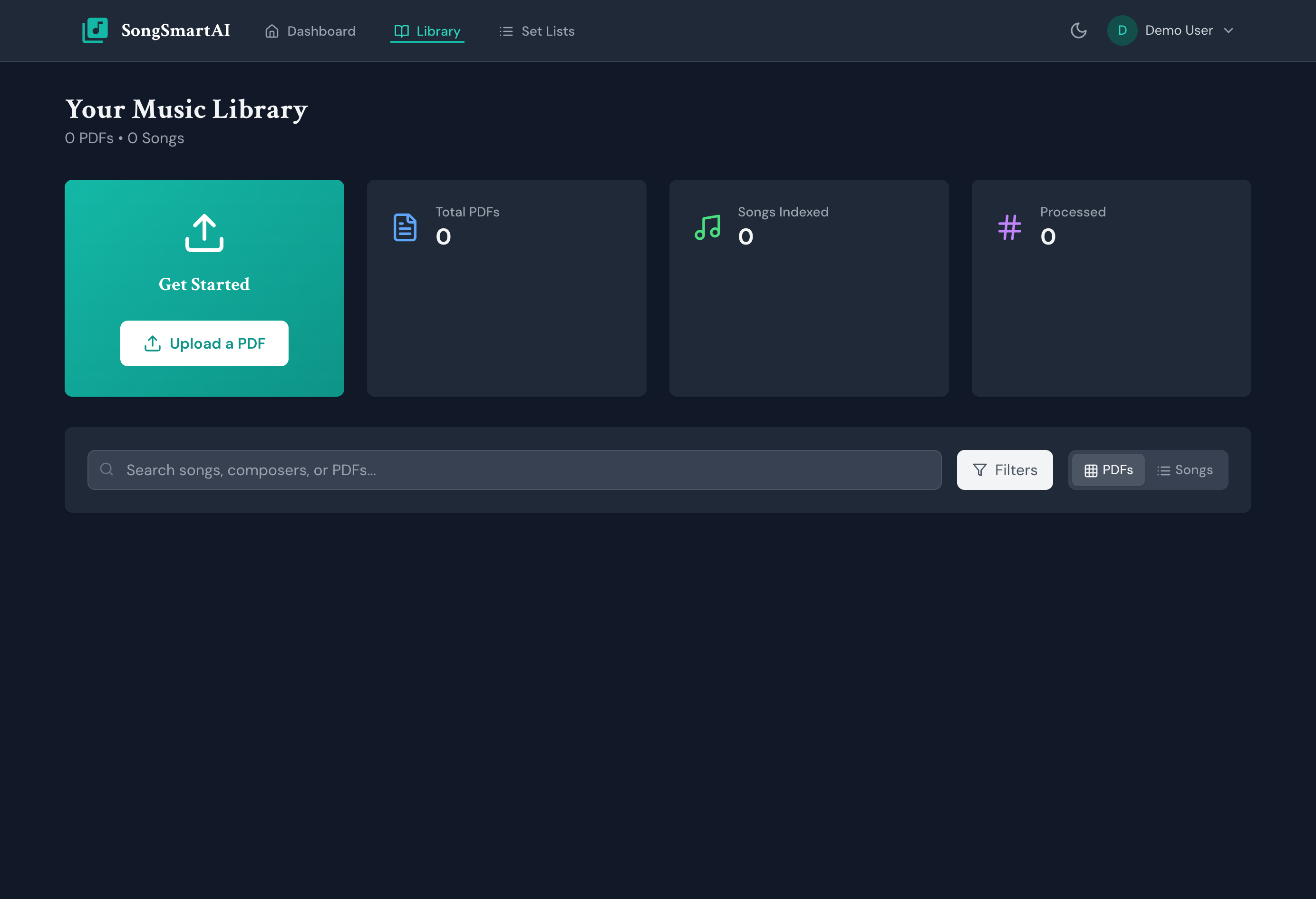Click the blue document icon on Total PDFs card
1316x899 pixels.
[405, 226]
